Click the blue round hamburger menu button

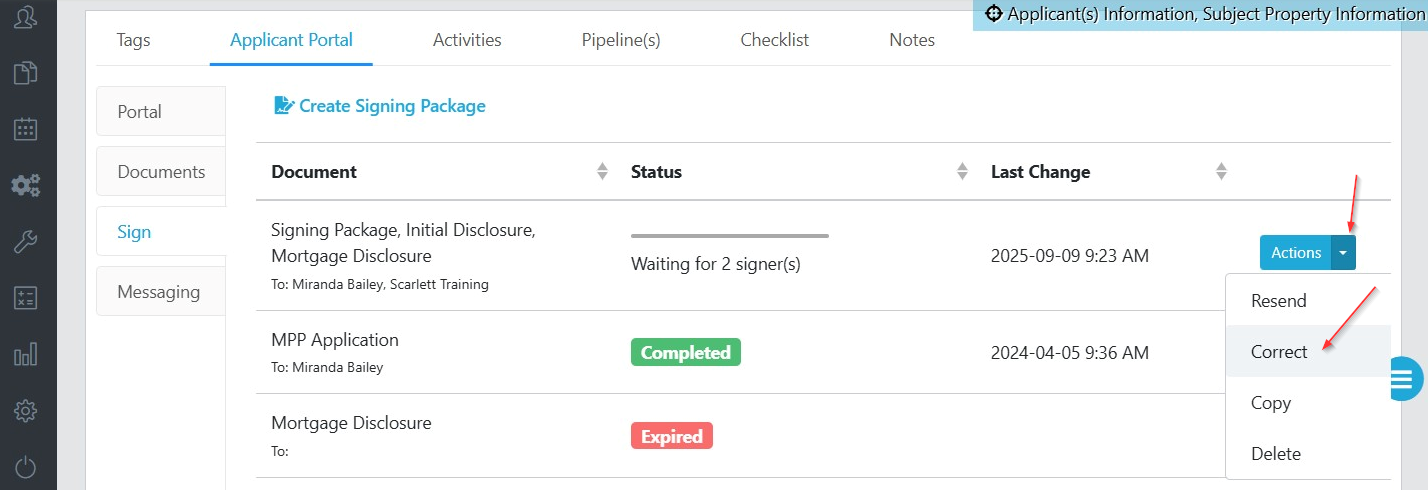tap(1408, 378)
